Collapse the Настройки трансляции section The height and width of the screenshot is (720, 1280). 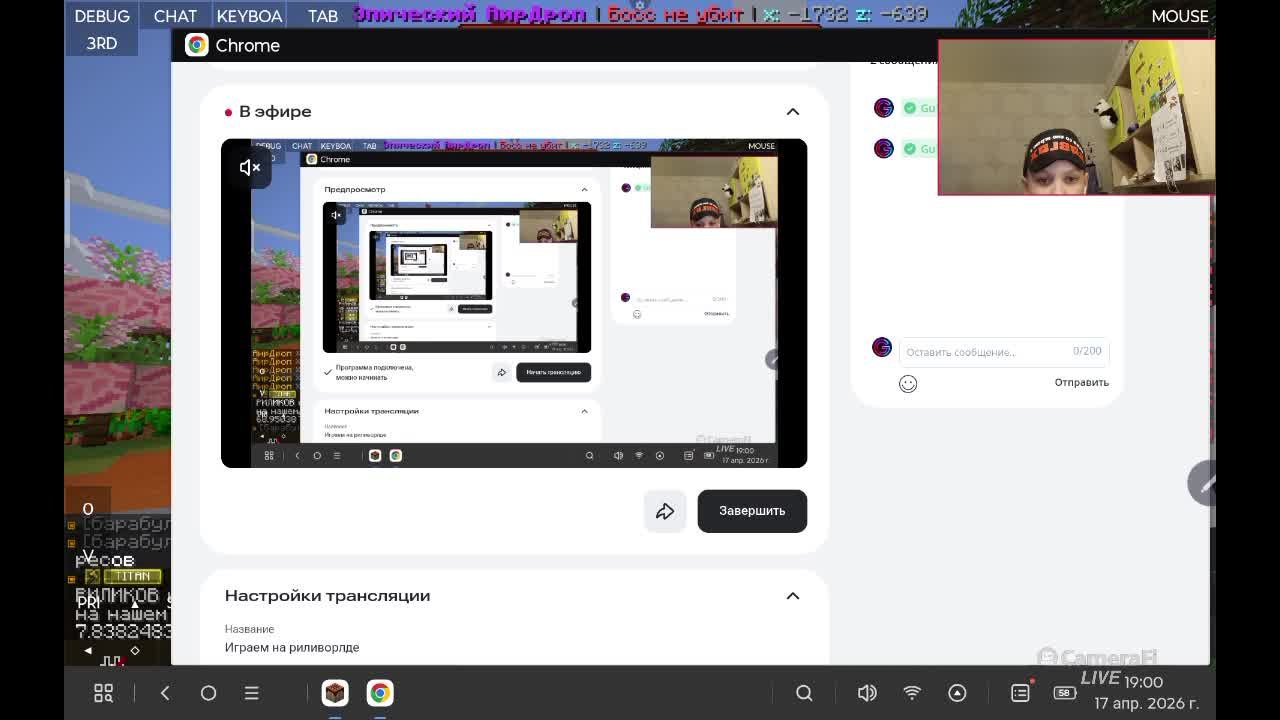(x=792, y=596)
